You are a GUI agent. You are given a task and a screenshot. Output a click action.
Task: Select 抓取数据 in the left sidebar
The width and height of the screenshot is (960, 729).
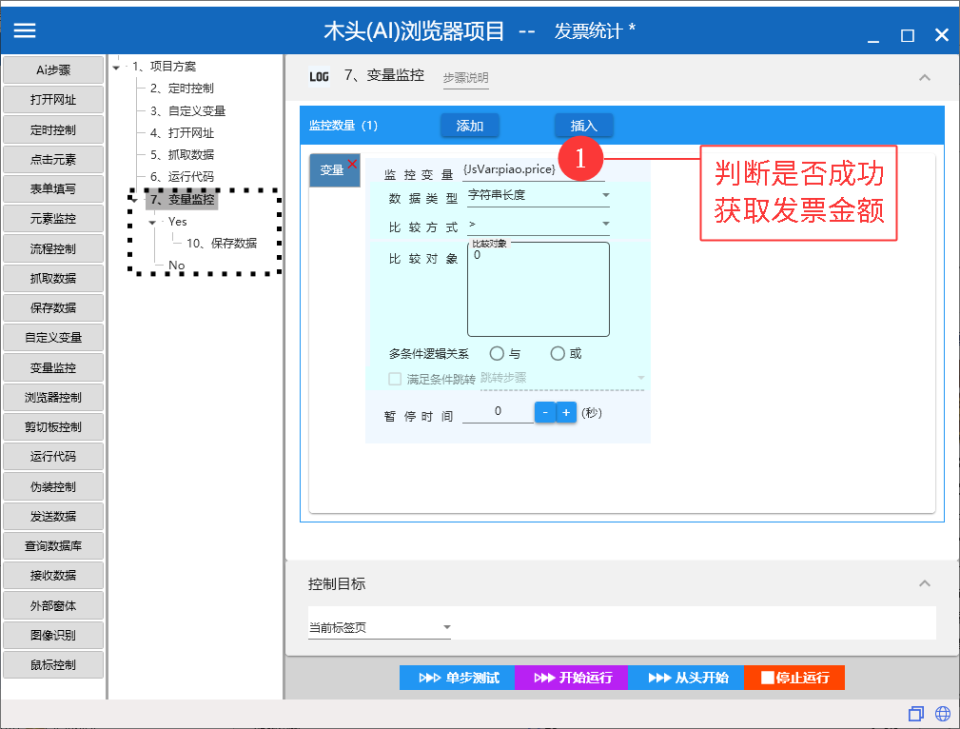[53, 277]
